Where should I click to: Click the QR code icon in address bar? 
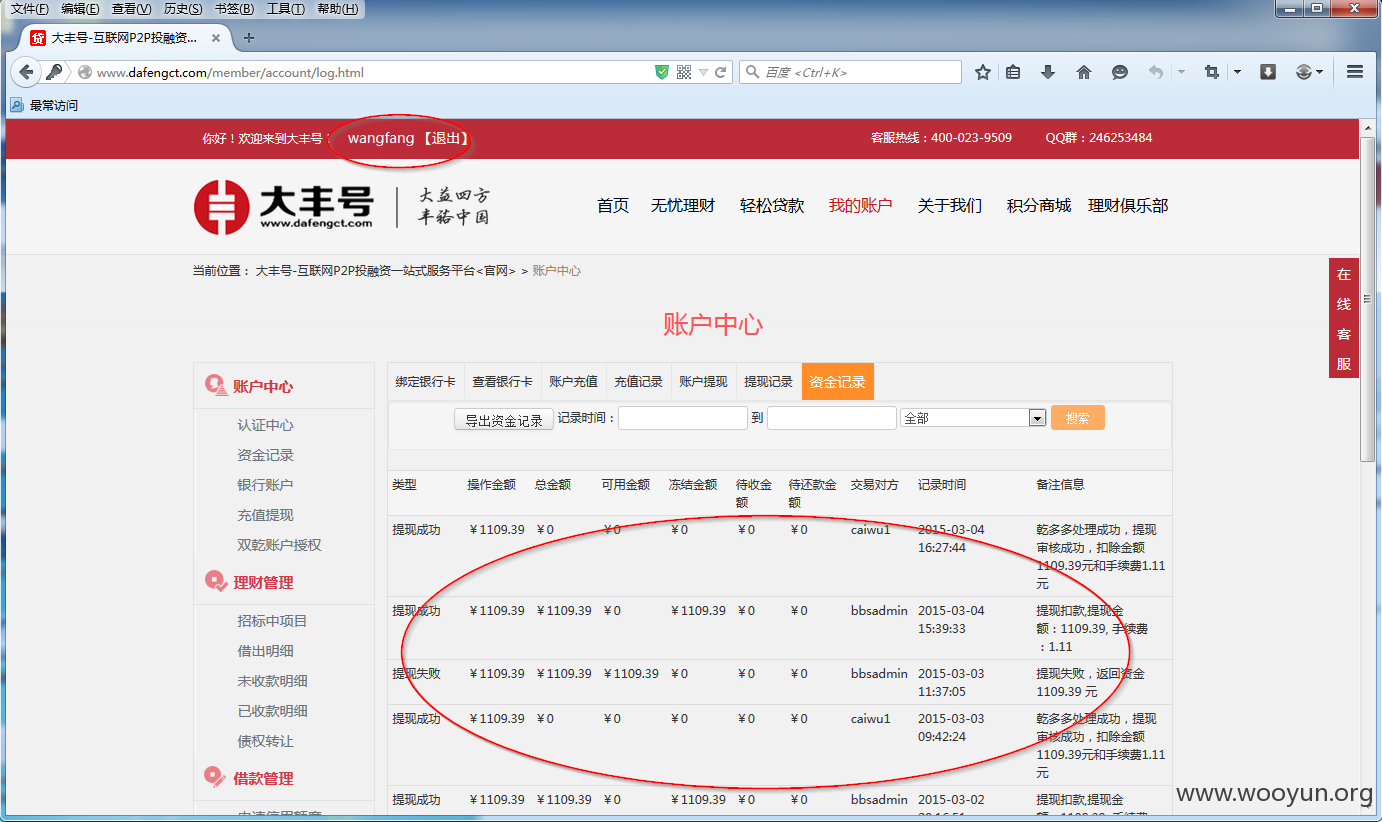tap(684, 72)
